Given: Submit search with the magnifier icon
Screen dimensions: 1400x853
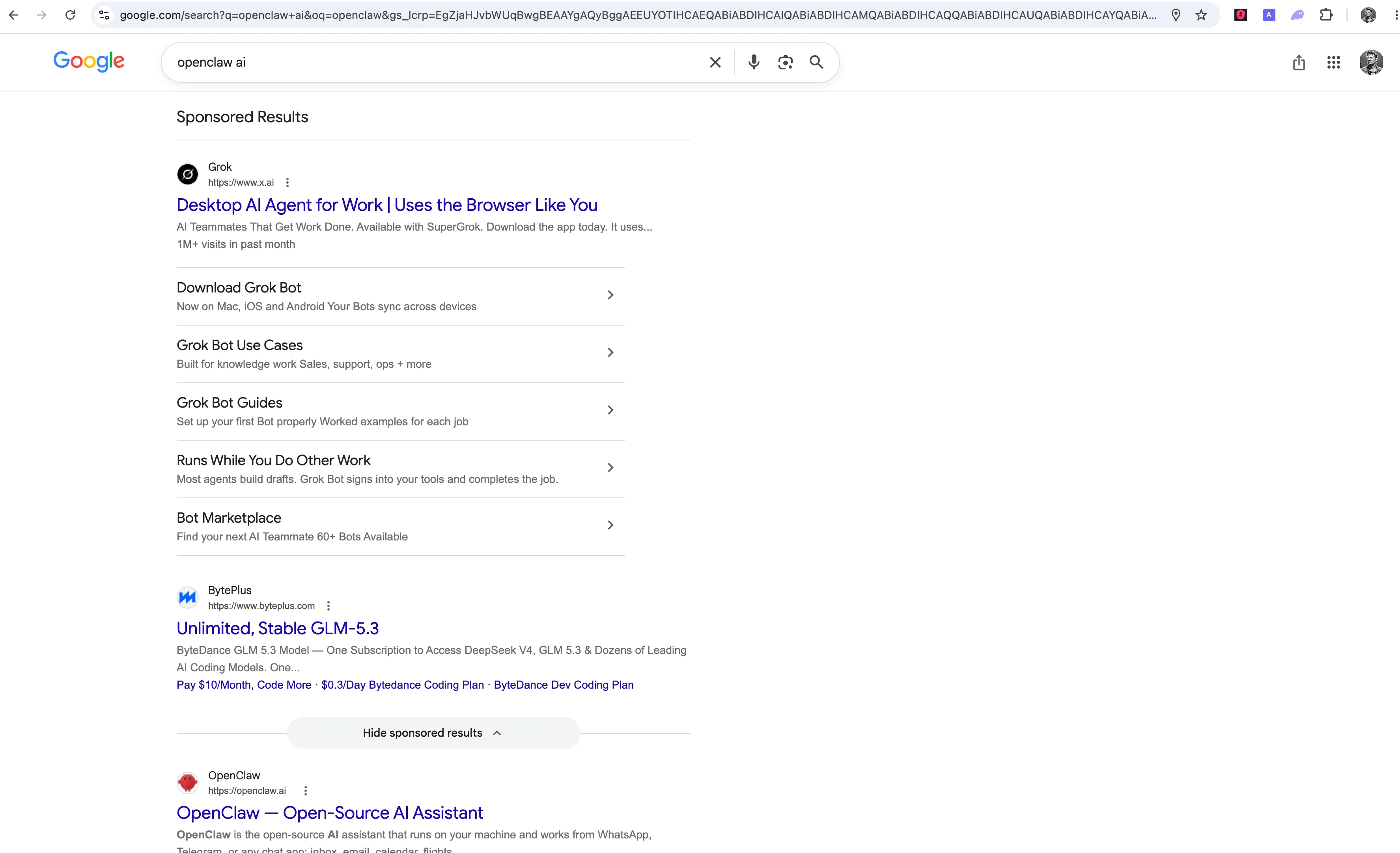Looking at the screenshot, I should coord(816,62).
